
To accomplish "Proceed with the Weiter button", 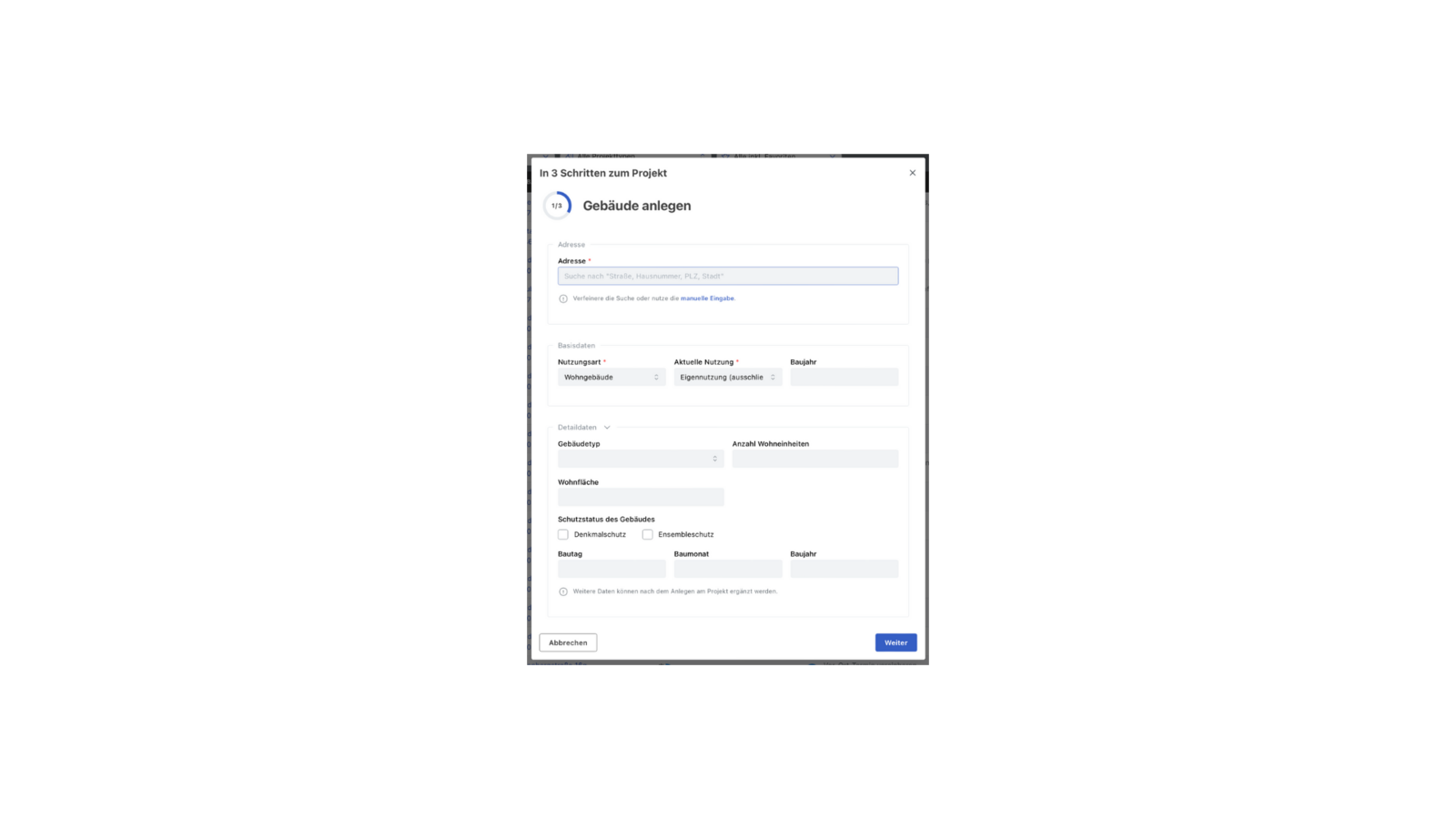I will (896, 642).
